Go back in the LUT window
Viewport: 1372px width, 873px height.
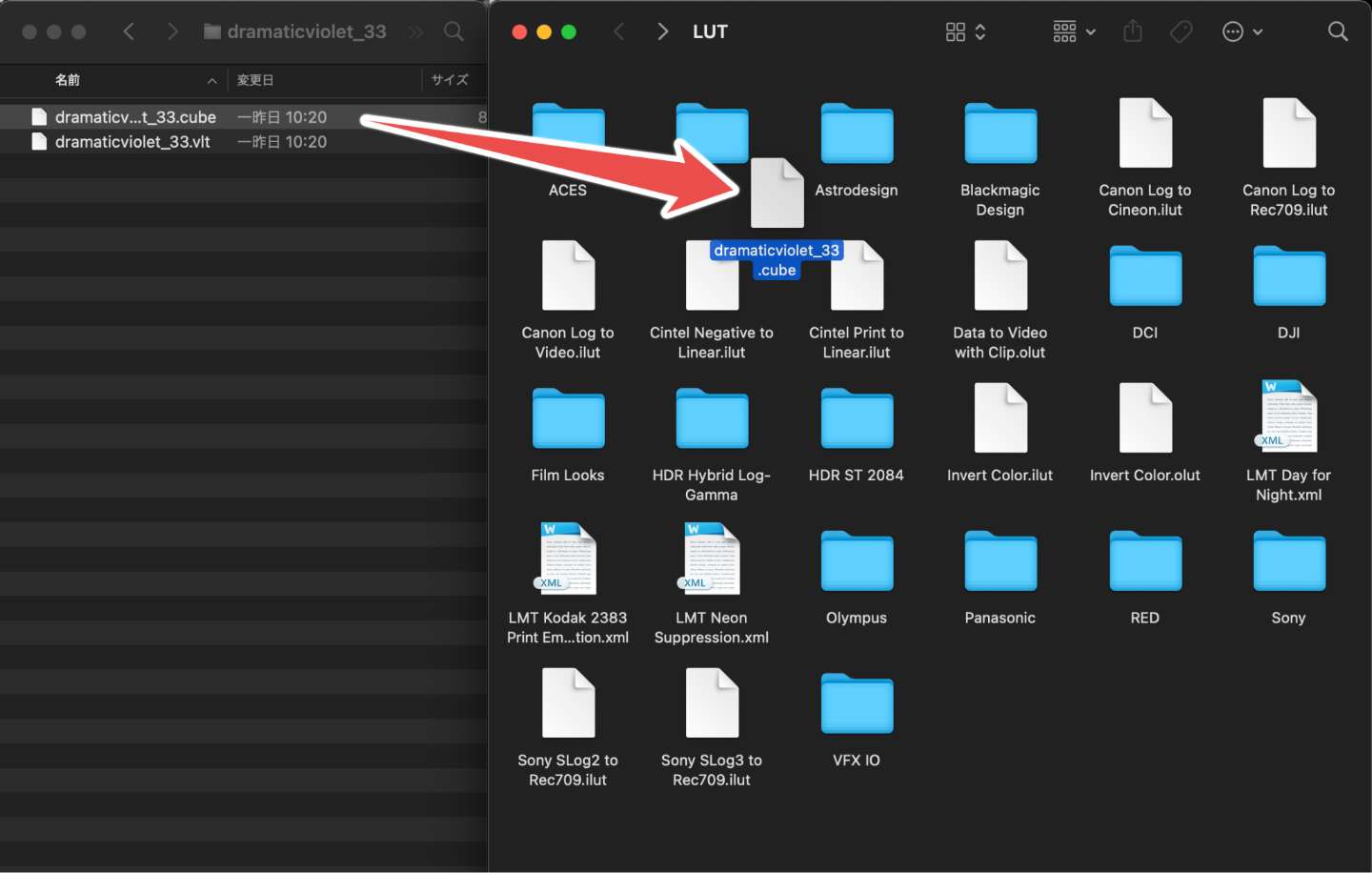pyautogui.click(x=619, y=32)
